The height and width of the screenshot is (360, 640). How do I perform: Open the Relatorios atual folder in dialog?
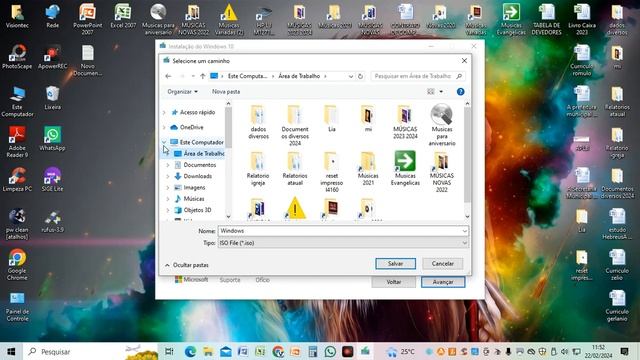tap(295, 169)
